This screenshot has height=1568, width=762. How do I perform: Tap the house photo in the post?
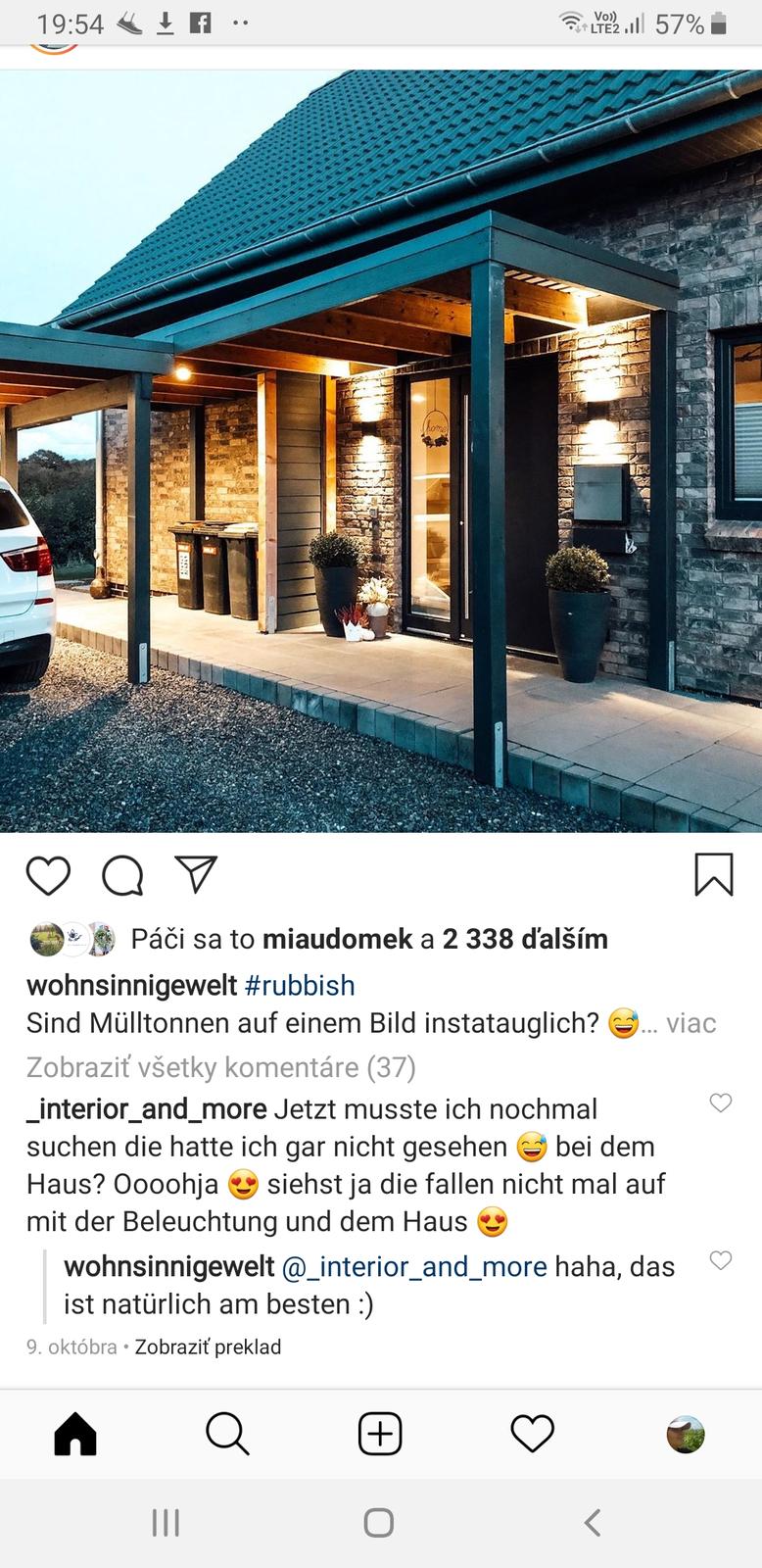click(381, 451)
